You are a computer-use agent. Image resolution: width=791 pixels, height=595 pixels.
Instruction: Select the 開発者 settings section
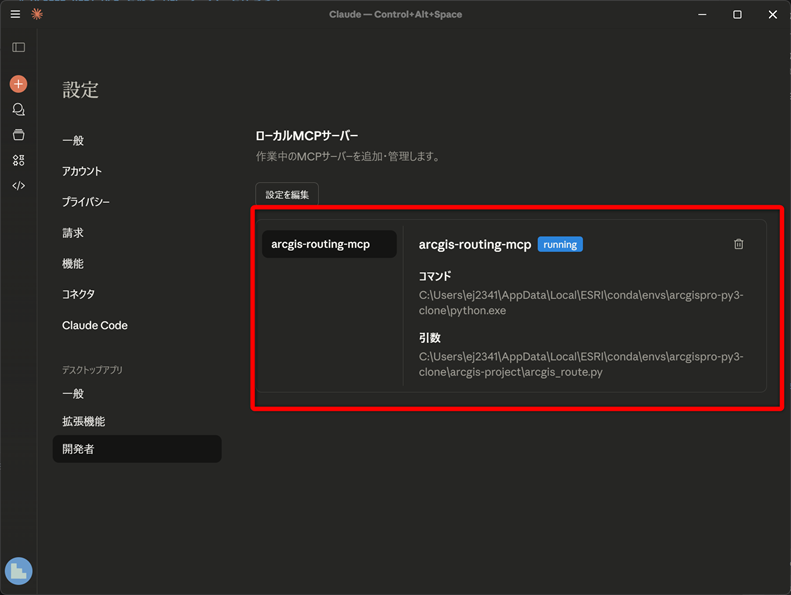point(137,449)
